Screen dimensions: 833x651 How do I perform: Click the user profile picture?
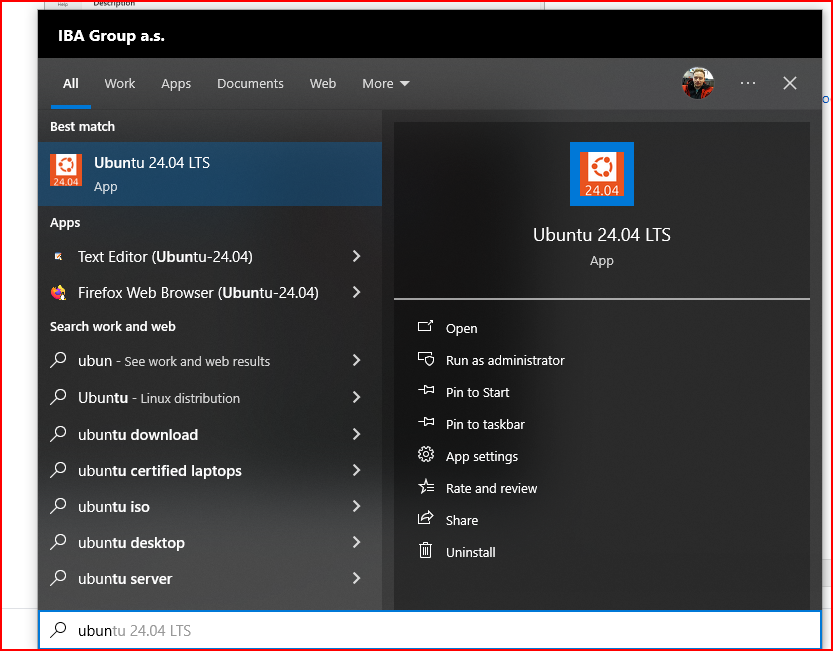click(698, 83)
